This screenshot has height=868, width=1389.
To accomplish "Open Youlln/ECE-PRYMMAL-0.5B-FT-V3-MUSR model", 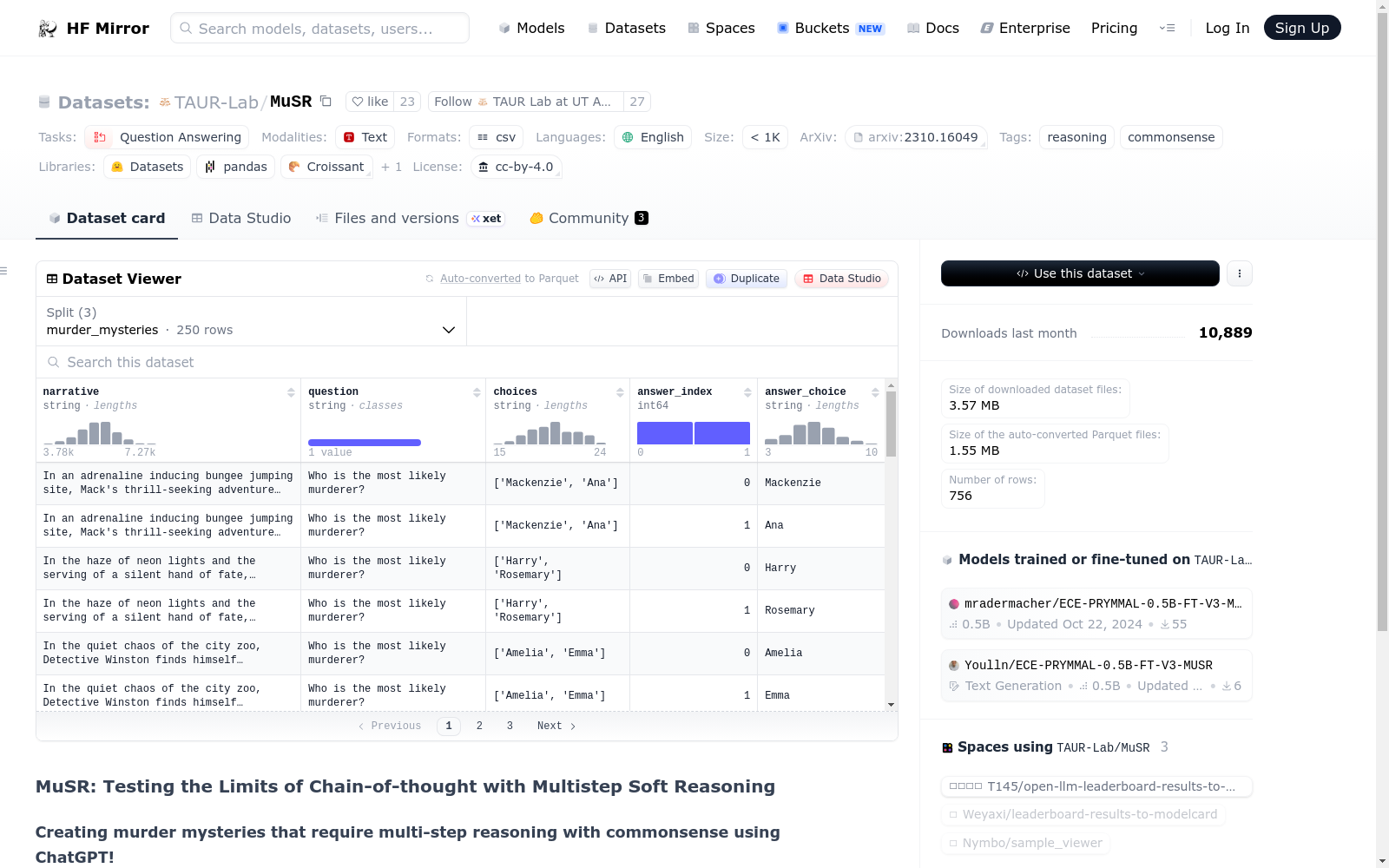I will pos(1096,675).
